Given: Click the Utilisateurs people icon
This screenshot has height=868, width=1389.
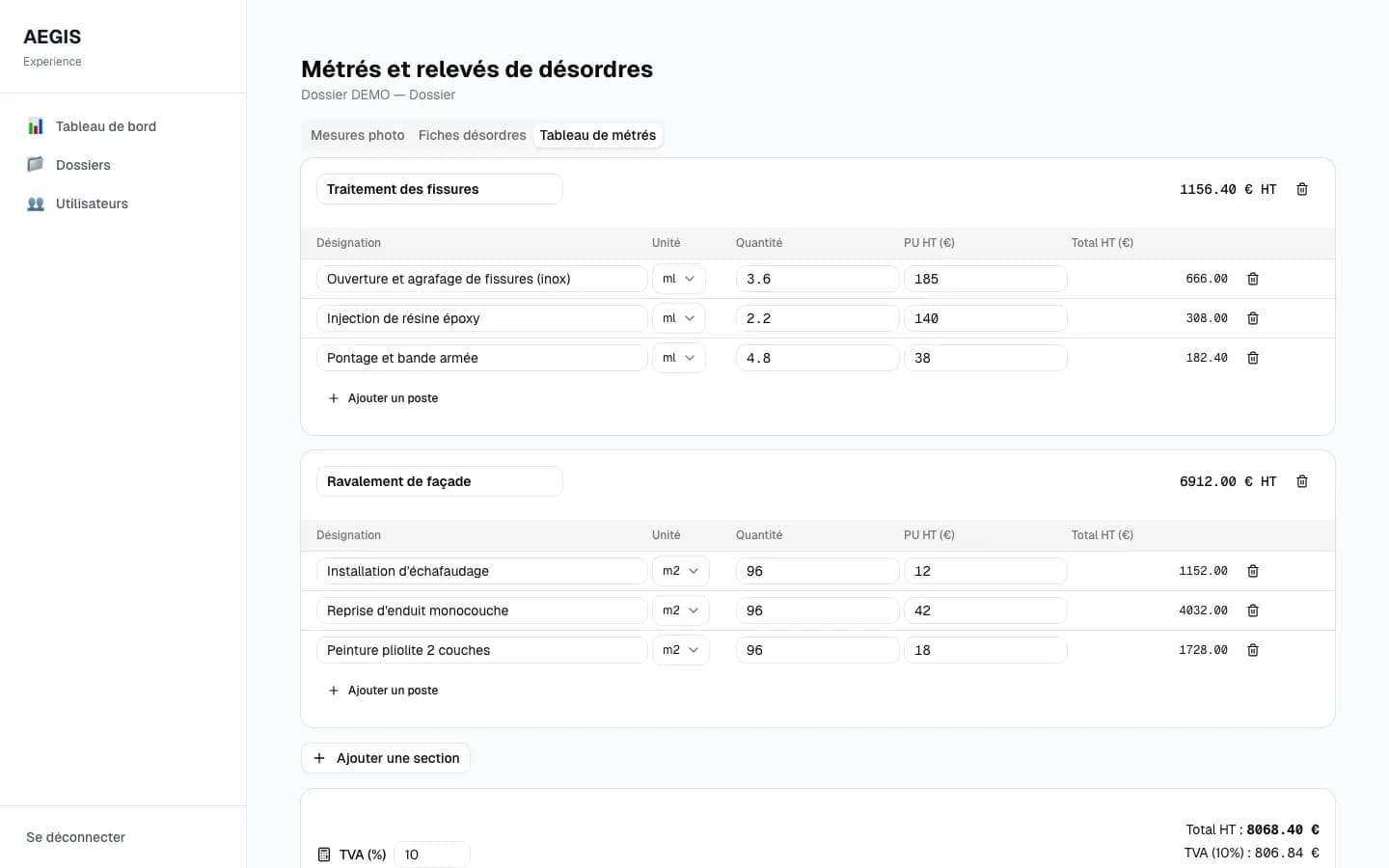Looking at the screenshot, I should pos(36,203).
